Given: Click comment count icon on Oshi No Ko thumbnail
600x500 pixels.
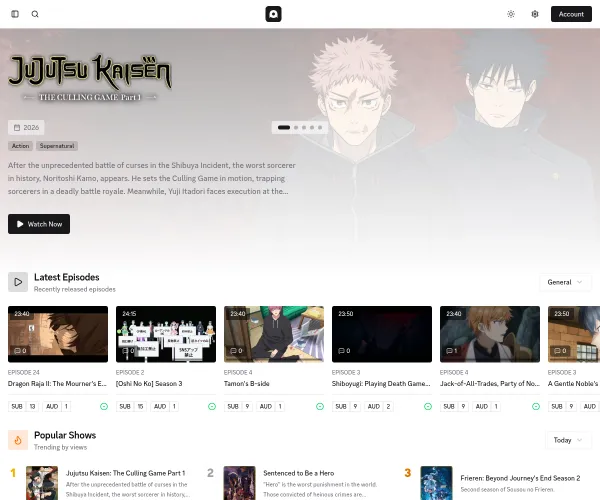Looking at the screenshot, I should (128, 351).
